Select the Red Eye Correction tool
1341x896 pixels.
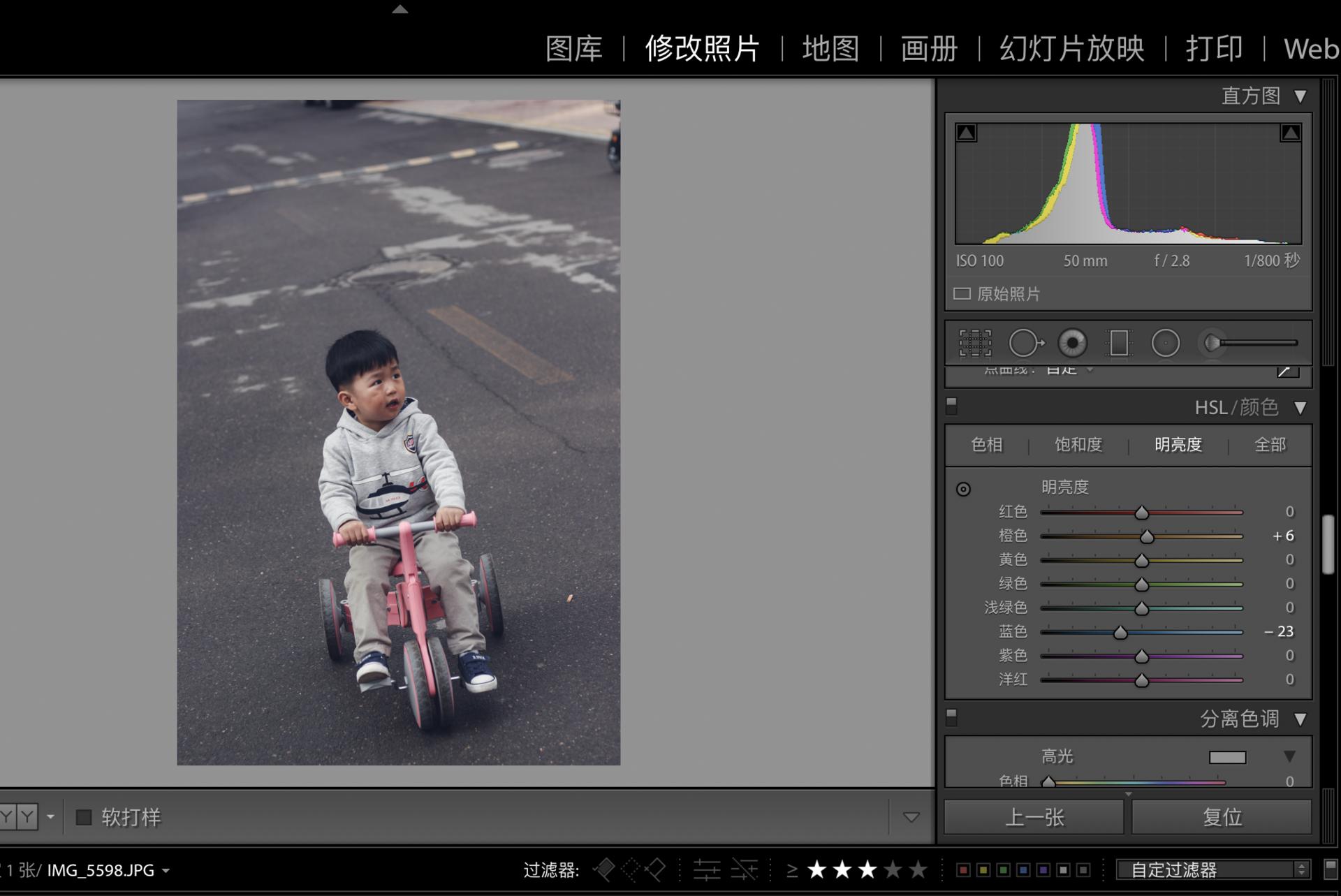coord(1072,343)
